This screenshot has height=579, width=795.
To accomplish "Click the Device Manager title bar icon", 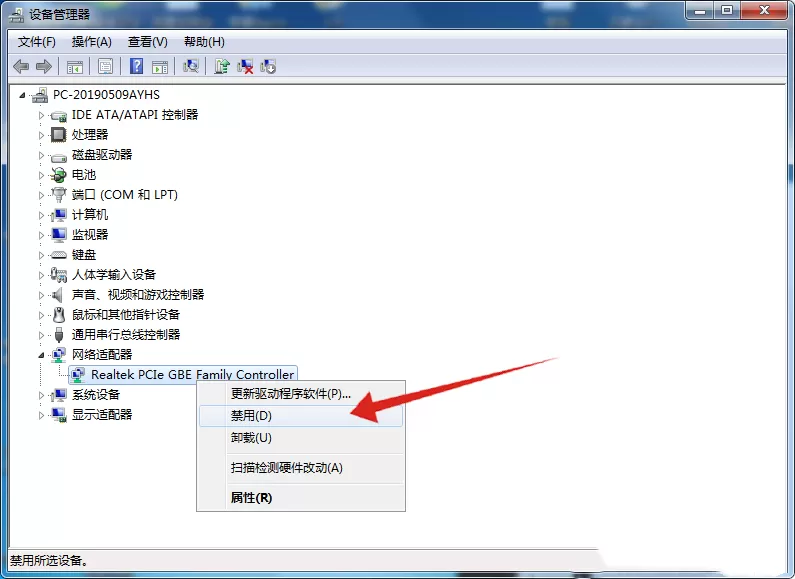I will 16,15.
